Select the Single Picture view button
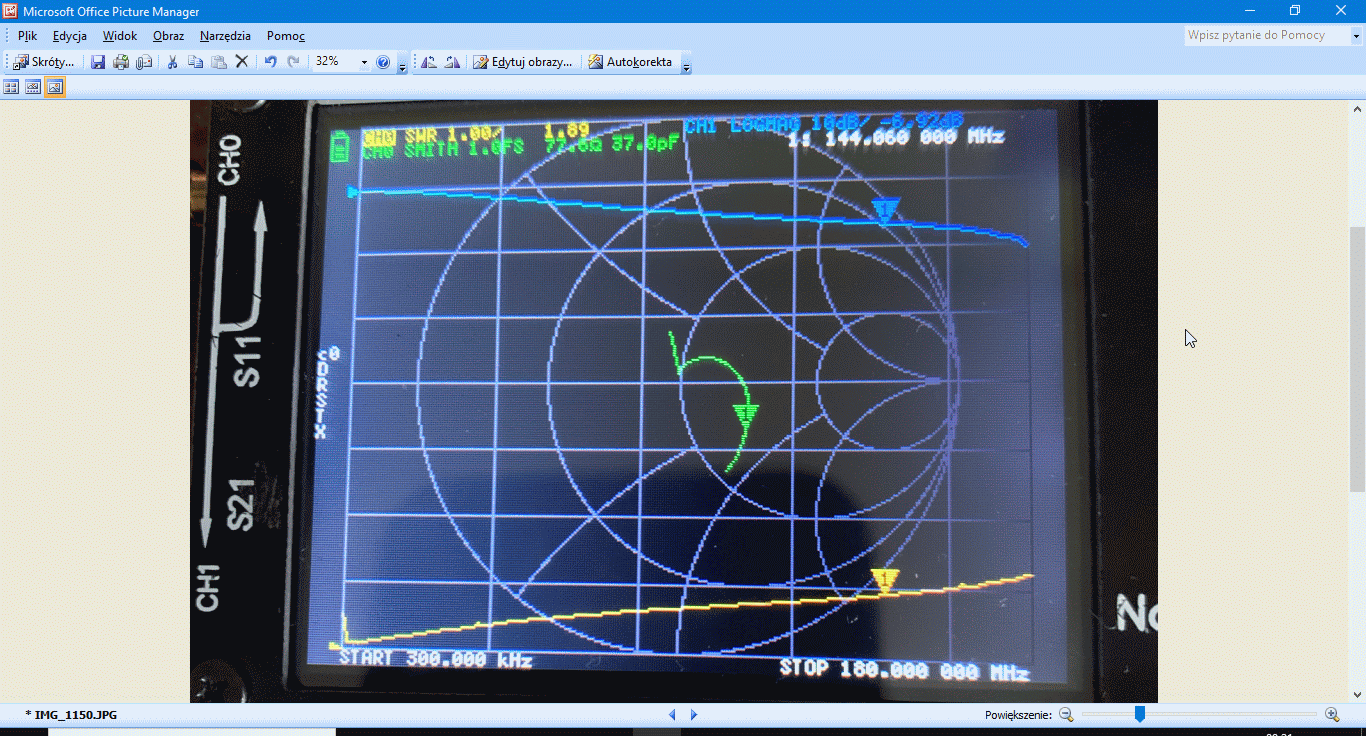Viewport: 1366px width, 736px height. (x=55, y=87)
